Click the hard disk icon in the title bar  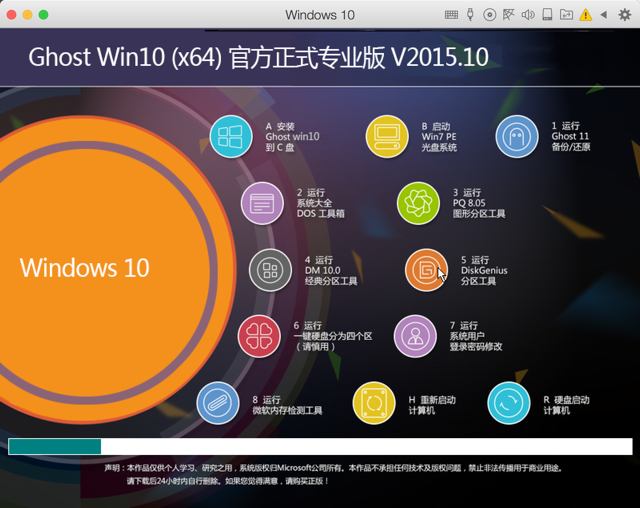click(x=547, y=15)
